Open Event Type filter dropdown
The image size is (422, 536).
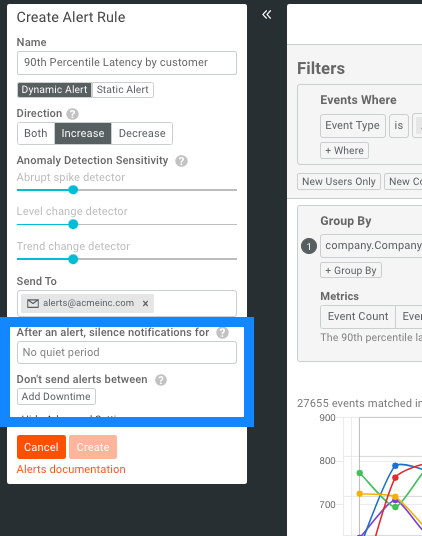[353, 126]
